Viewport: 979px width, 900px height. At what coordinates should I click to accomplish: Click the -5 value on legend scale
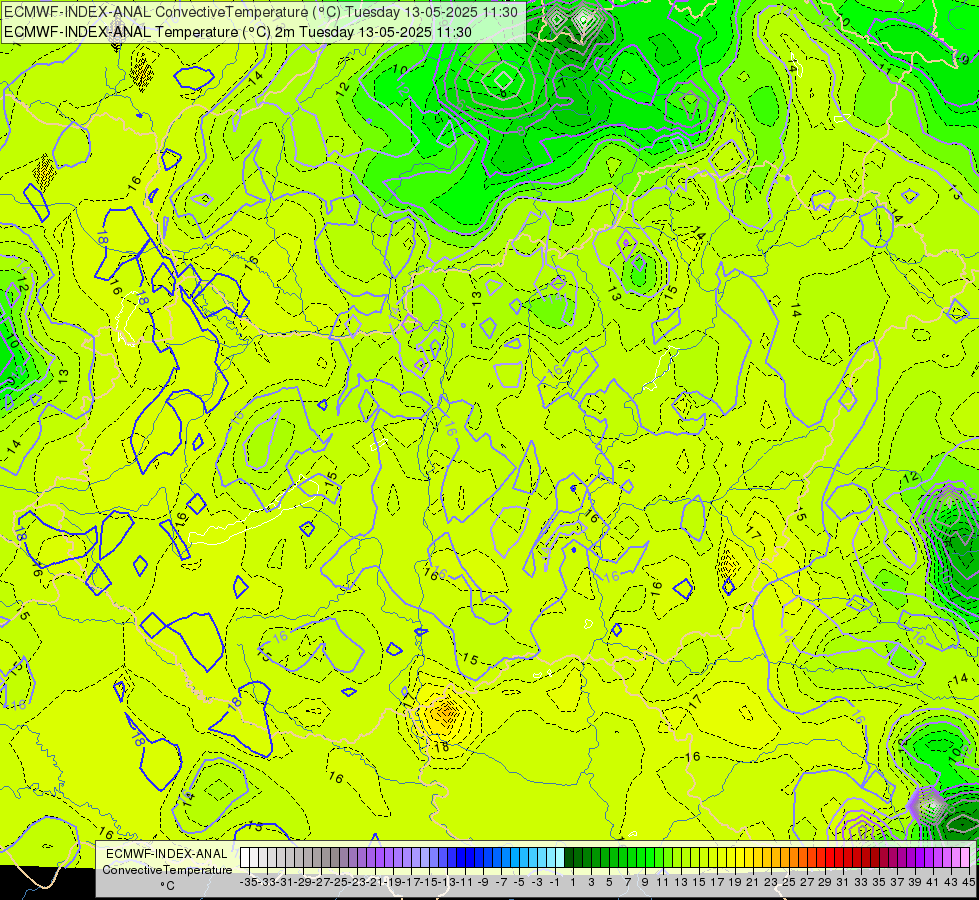[x=519, y=882]
